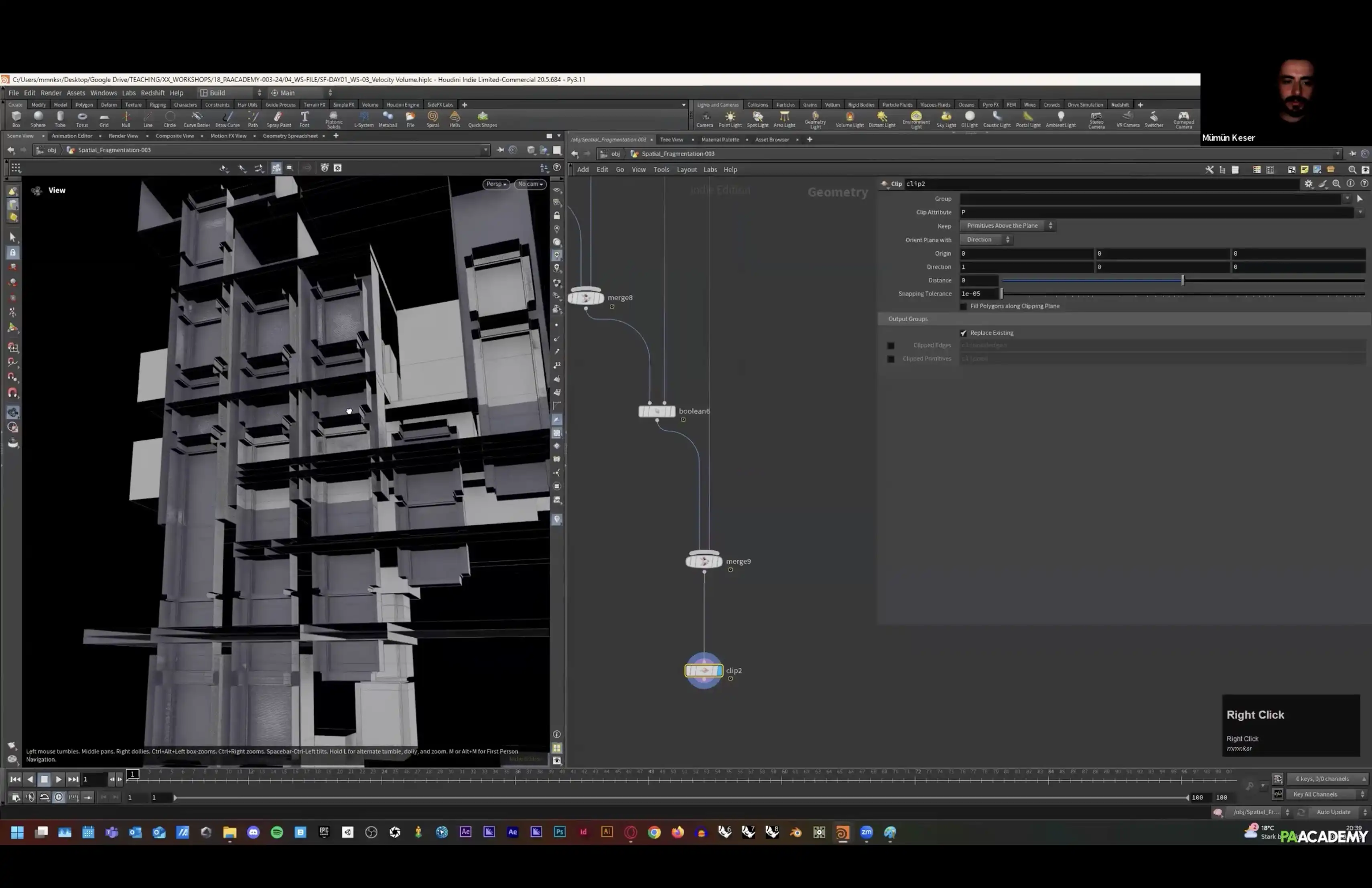Open the Auto Update dropdown

pos(1338,812)
